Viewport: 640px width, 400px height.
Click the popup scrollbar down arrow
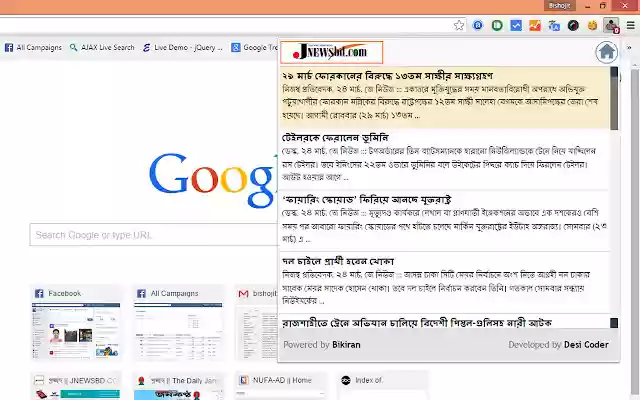tap(614, 323)
